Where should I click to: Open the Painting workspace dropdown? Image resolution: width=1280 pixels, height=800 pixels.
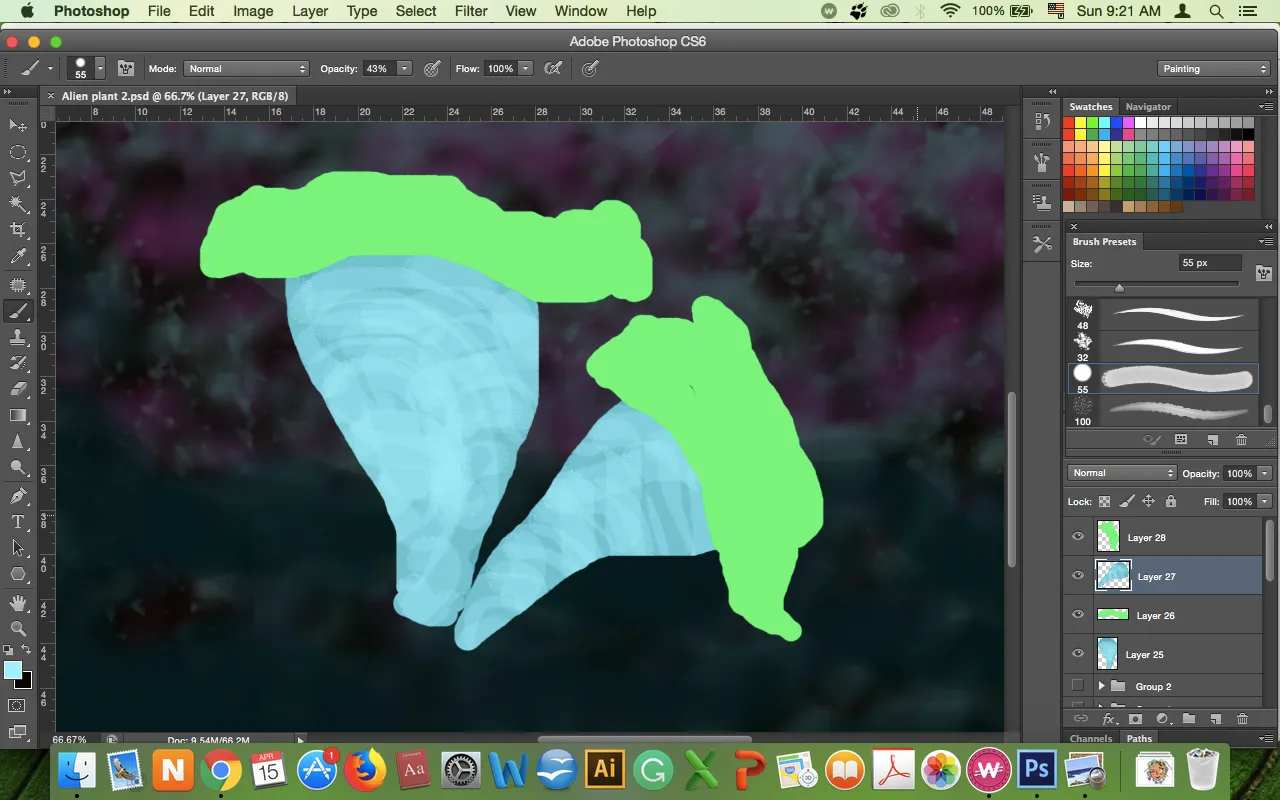pyautogui.click(x=1214, y=69)
